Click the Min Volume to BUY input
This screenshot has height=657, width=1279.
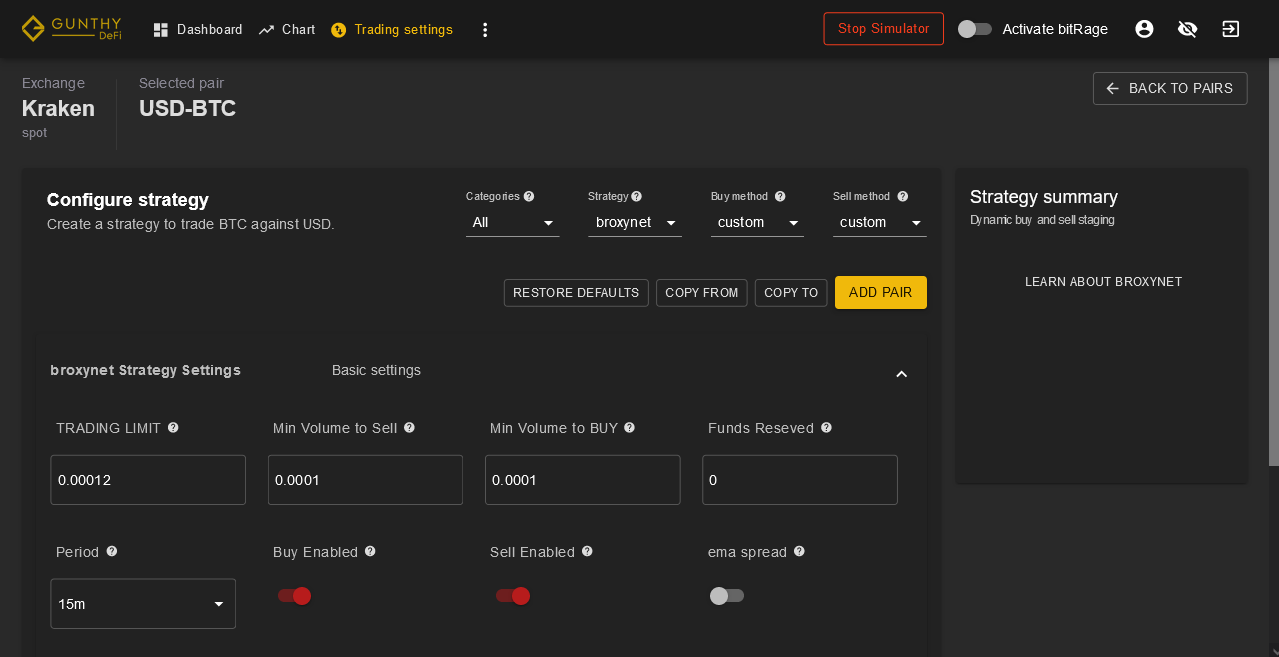click(583, 480)
